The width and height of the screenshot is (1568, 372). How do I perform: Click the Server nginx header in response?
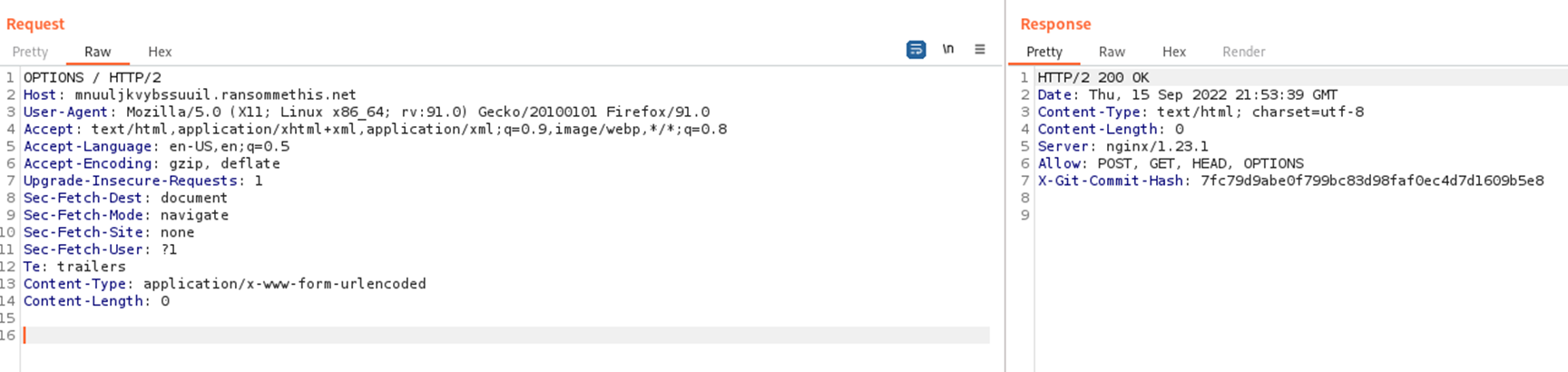coord(1122,147)
